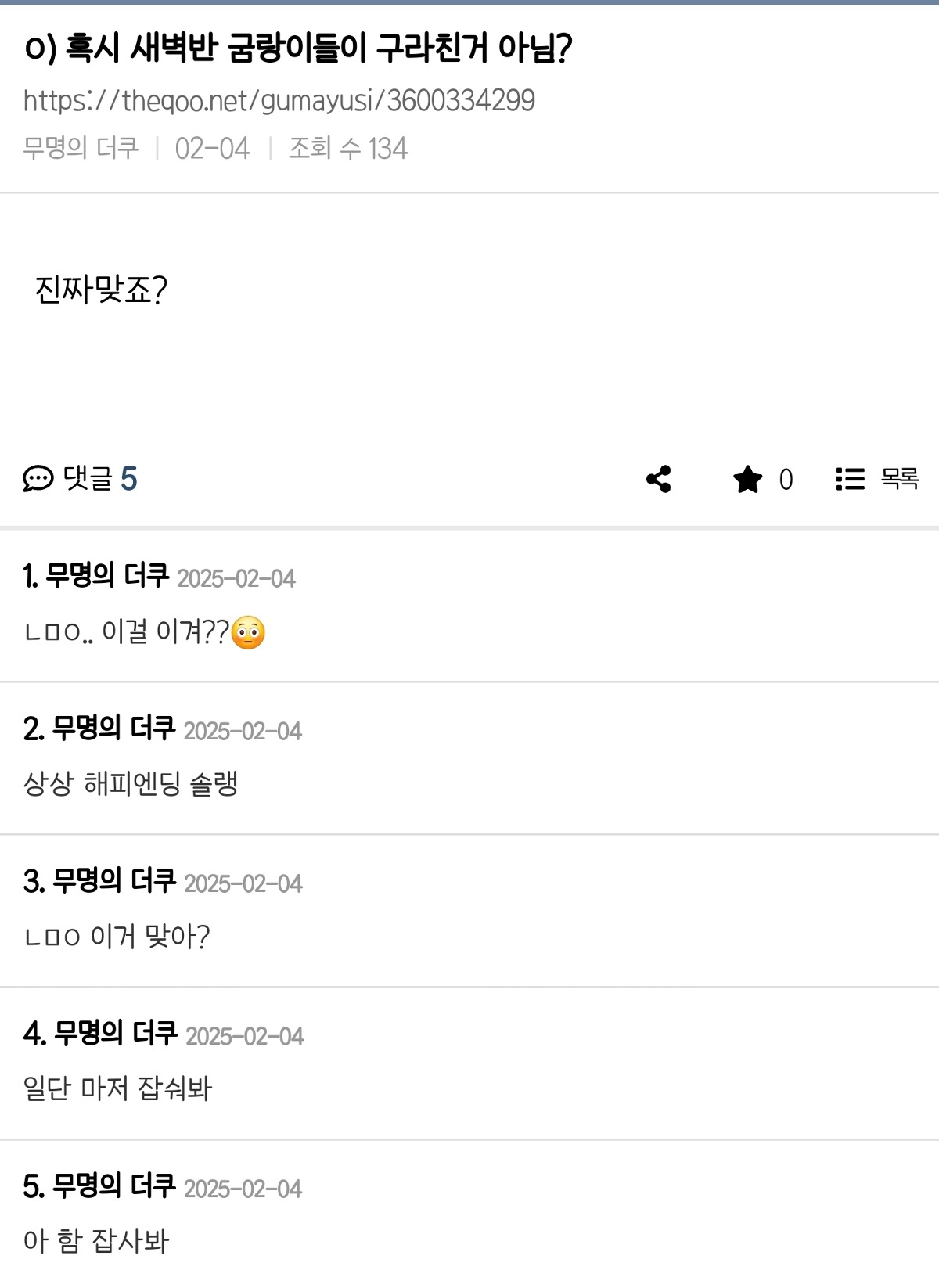
Task: Click the flushed emoji in comment 1
Action: click(249, 632)
